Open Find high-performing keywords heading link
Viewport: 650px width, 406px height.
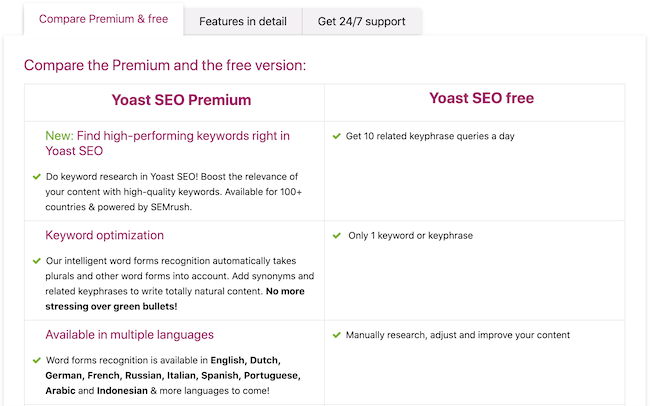167,143
